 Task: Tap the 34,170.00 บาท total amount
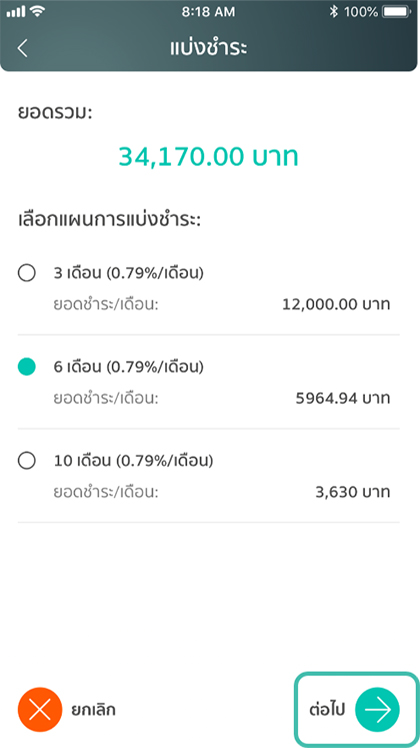tap(209, 156)
